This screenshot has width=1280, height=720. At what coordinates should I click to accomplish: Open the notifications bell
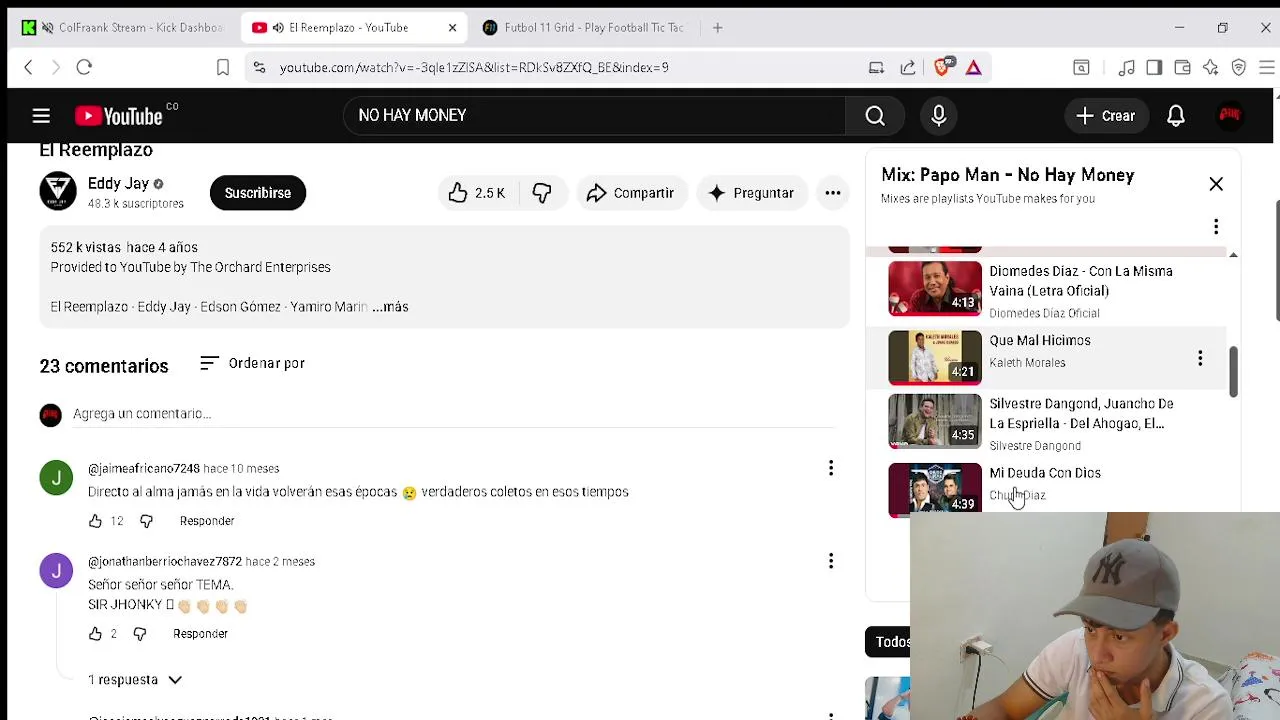[1176, 116]
